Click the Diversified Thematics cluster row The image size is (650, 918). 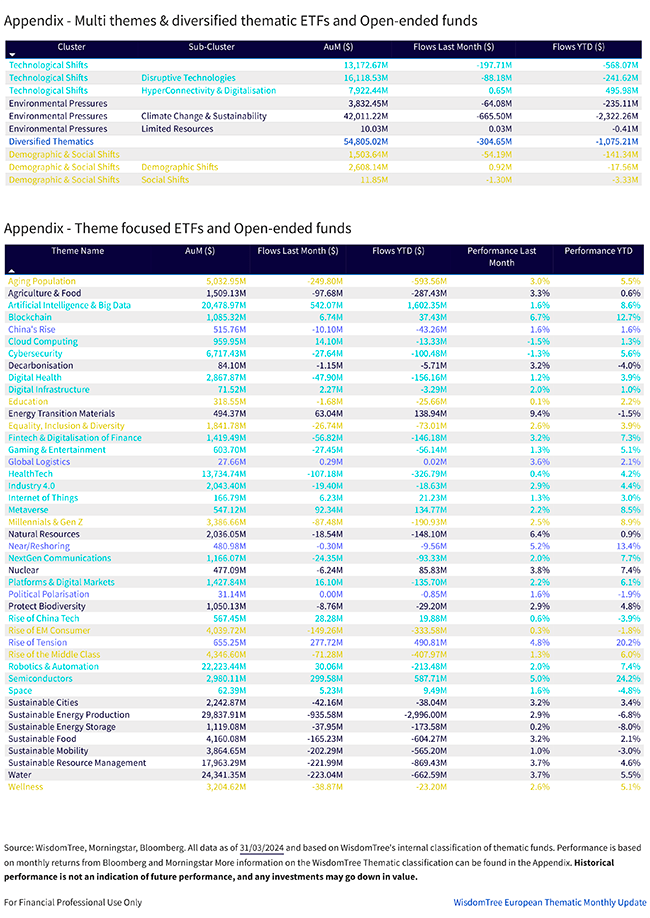click(51, 142)
